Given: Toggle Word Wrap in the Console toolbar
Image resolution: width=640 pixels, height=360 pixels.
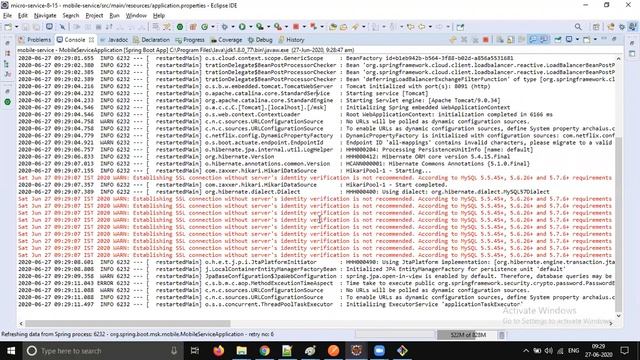Looking at the screenshot, I should coord(522,40).
